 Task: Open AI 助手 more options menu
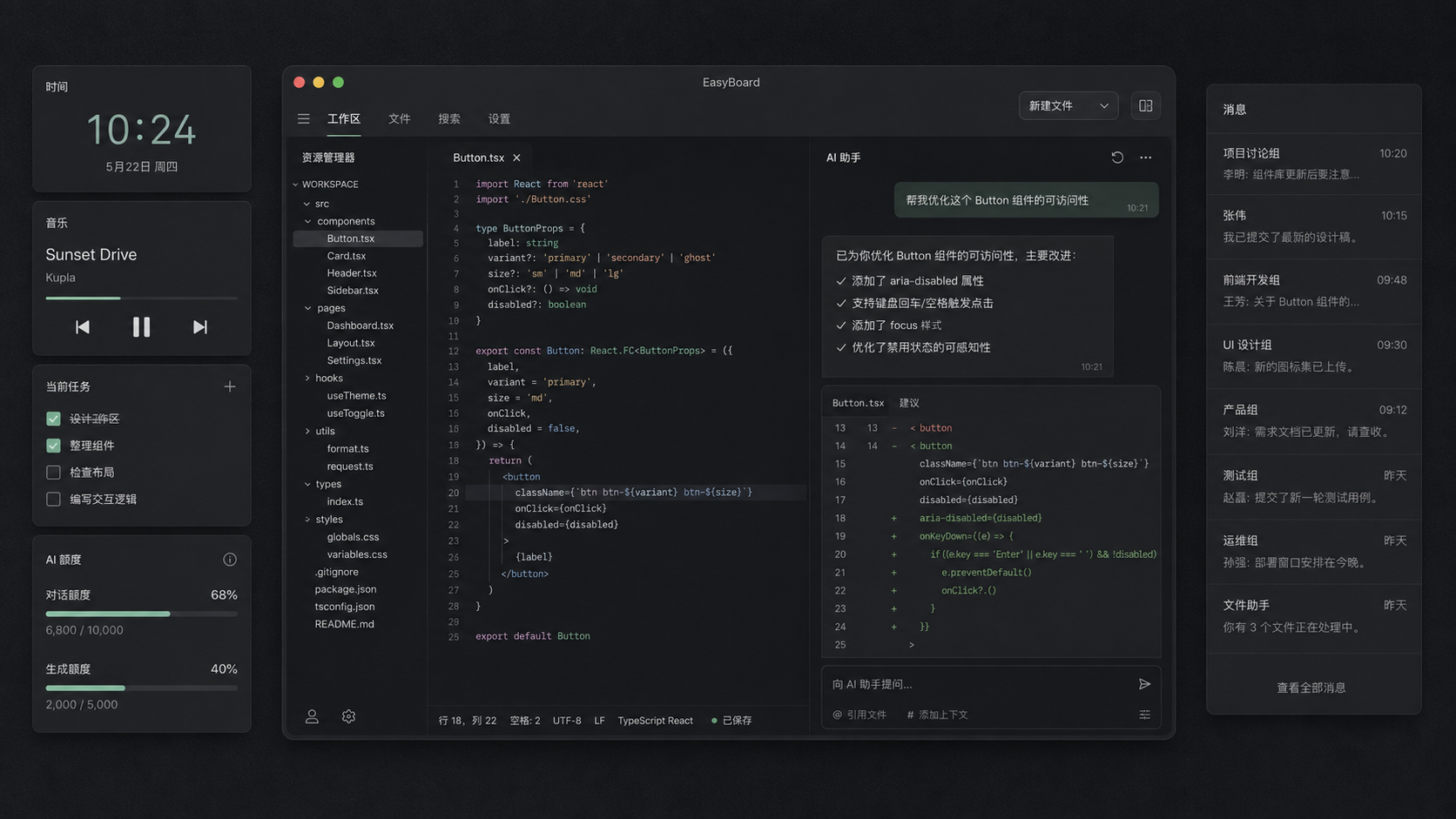(x=1146, y=158)
